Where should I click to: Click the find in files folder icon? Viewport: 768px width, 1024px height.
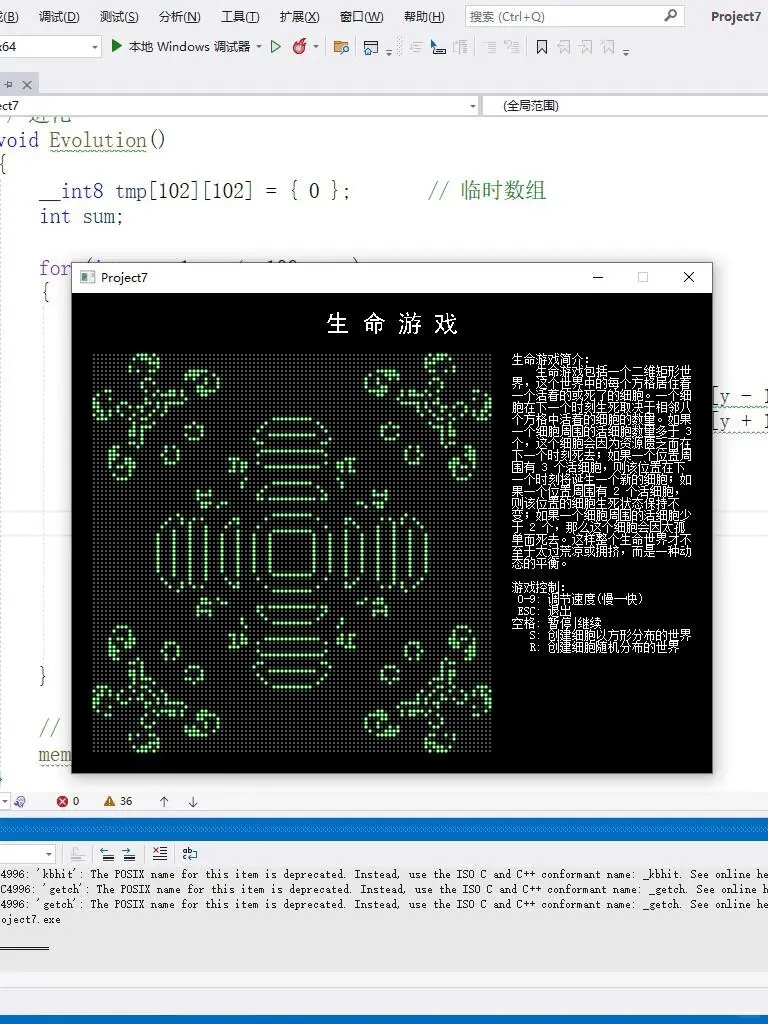pos(341,47)
